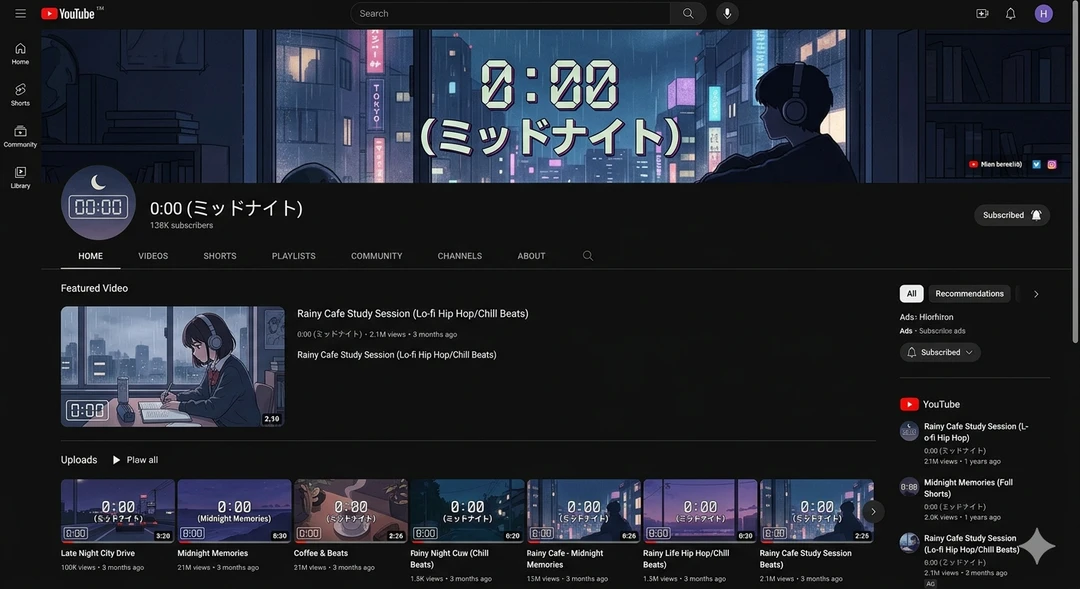This screenshot has height=589, width=1080.
Task: Search within channel using magnifier icon
Action: [588, 256]
